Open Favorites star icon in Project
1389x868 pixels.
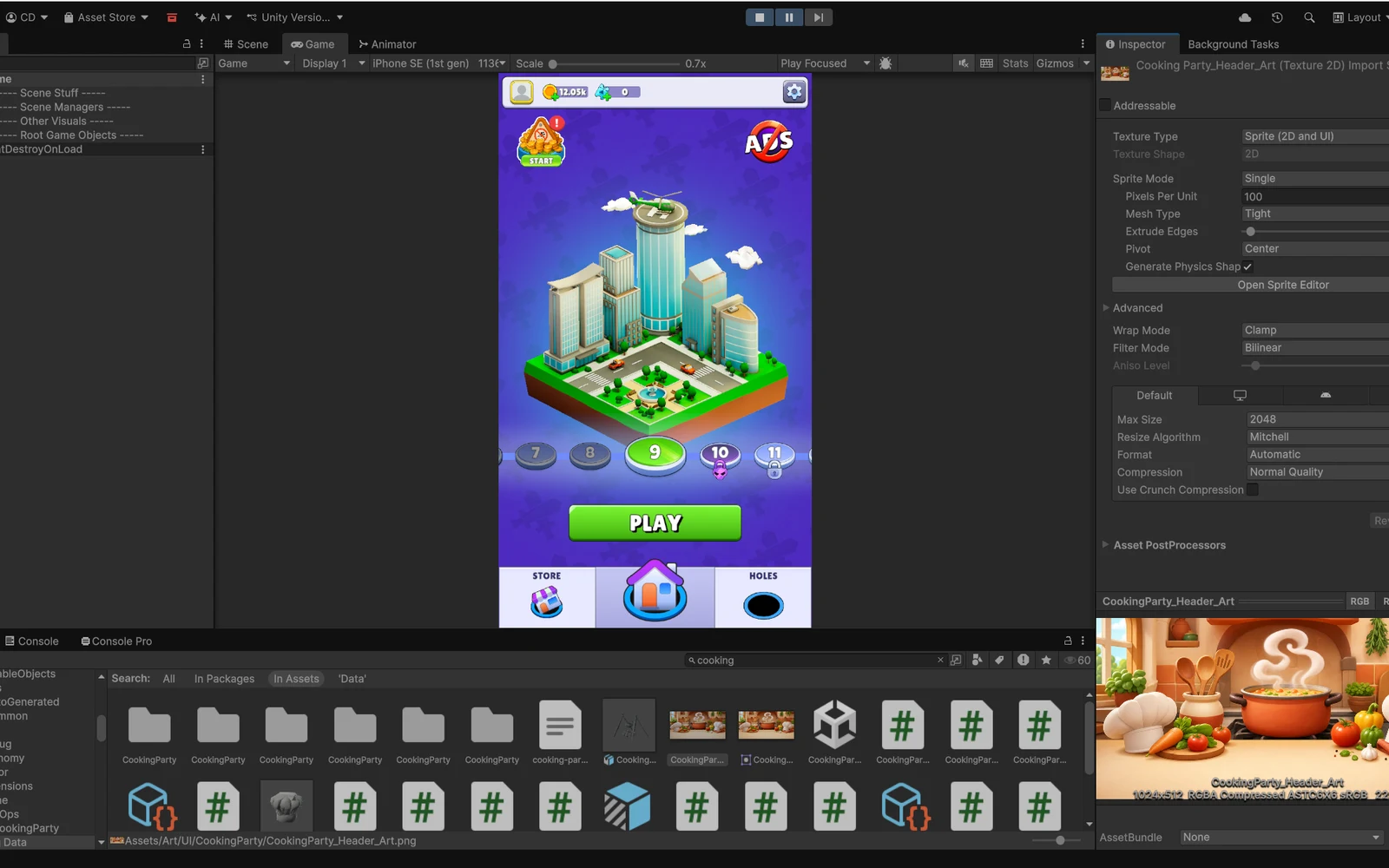[x=1046, y=661]
